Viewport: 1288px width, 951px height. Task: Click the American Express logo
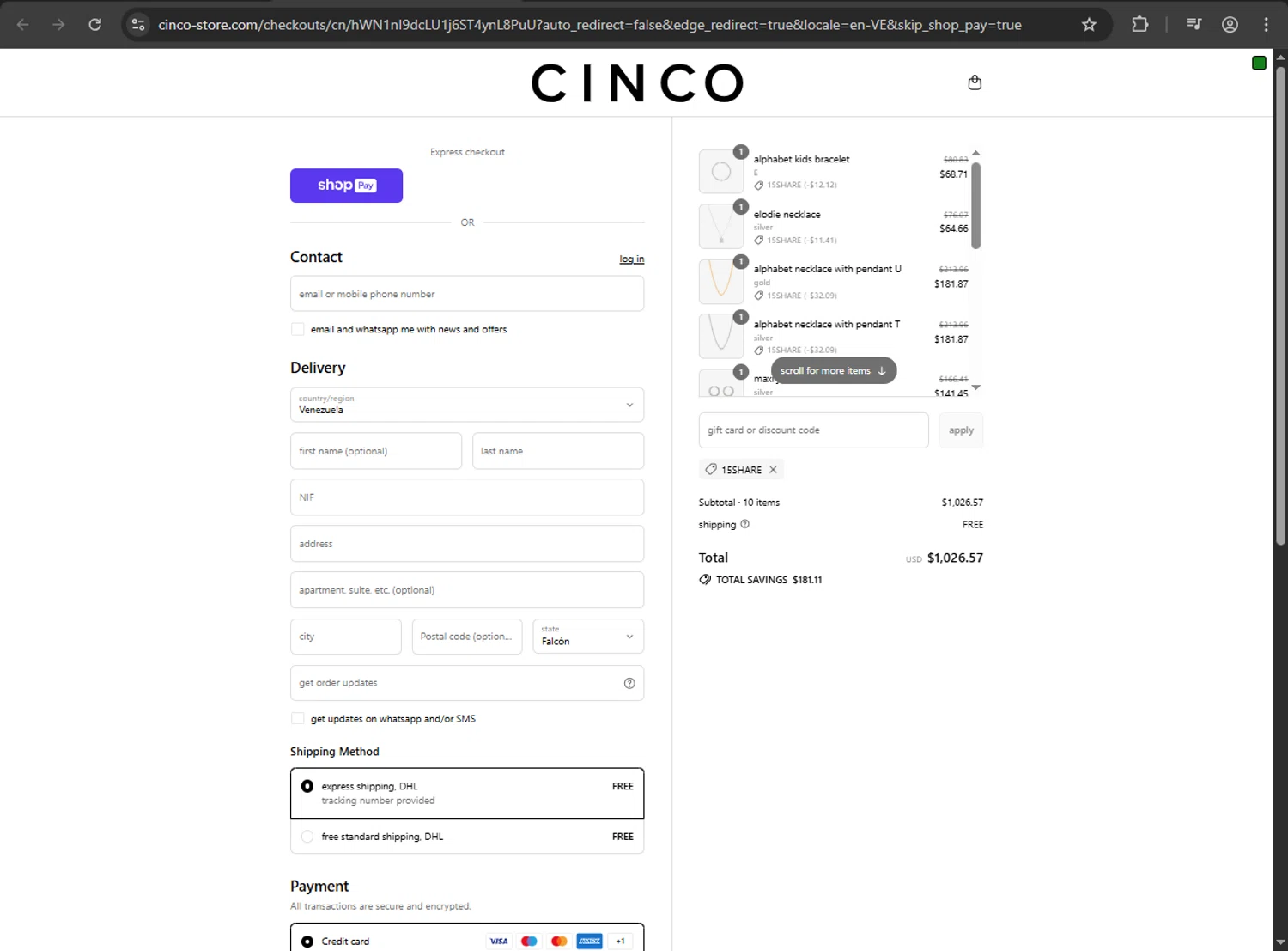point(589,942)
